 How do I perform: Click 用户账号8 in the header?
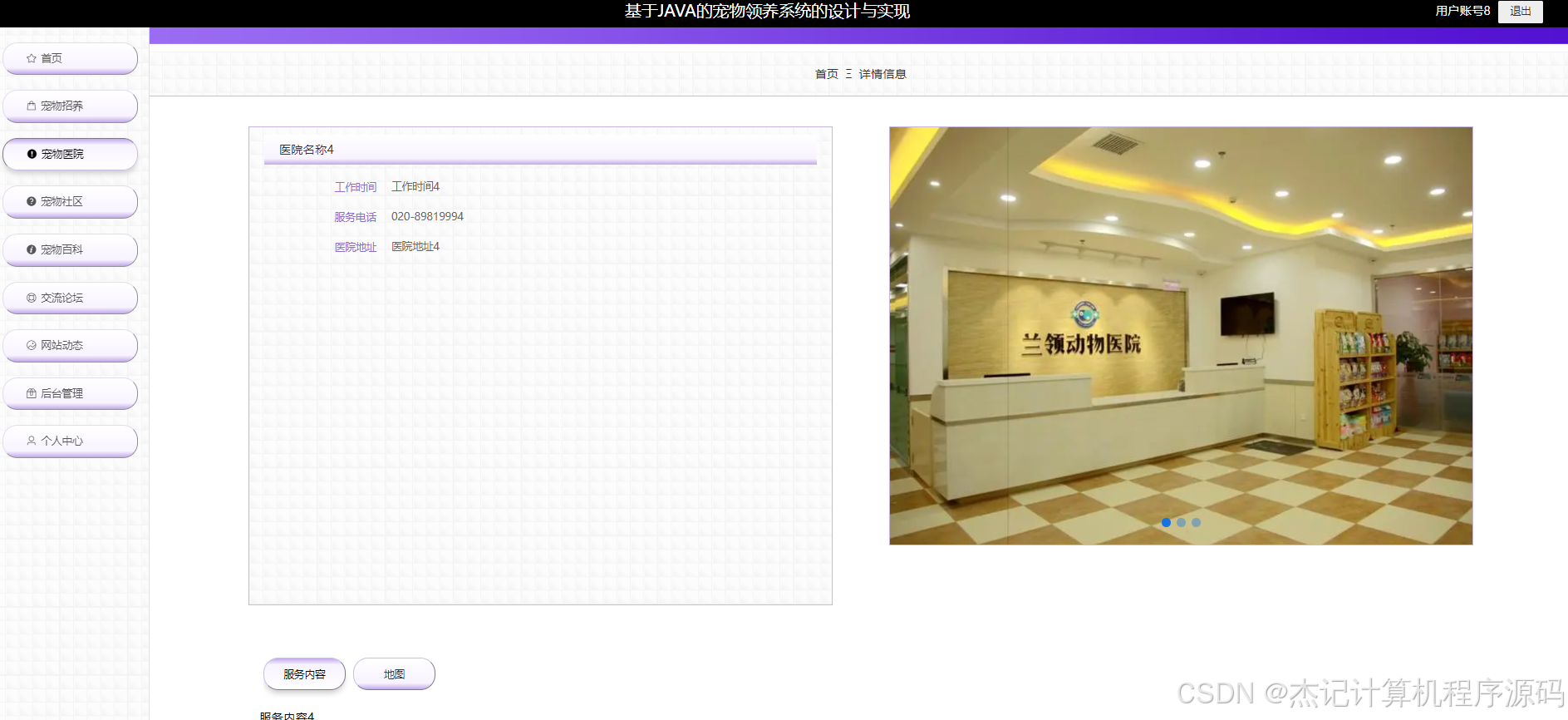point(1462,11)
